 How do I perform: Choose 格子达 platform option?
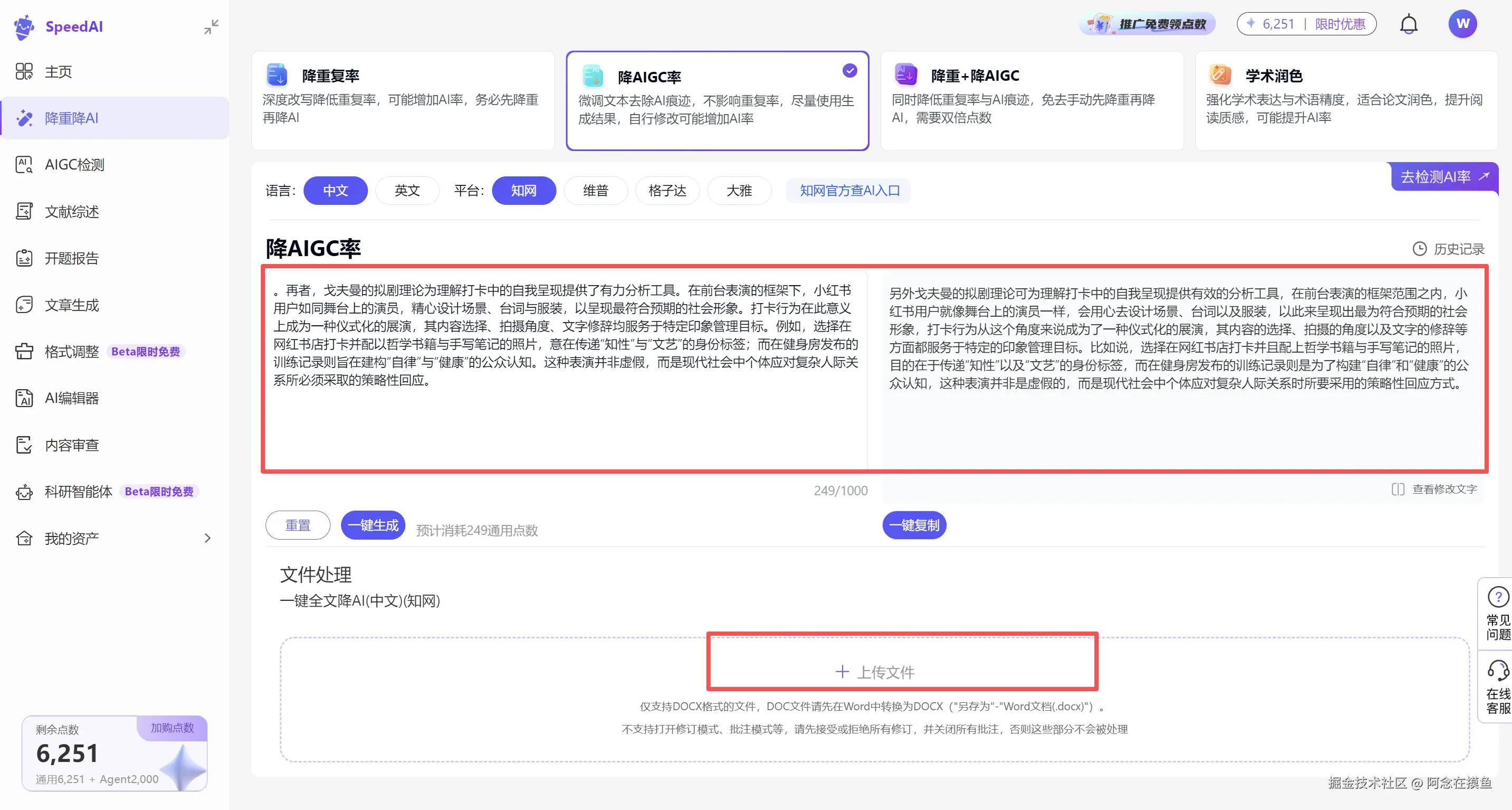(667, 191)
